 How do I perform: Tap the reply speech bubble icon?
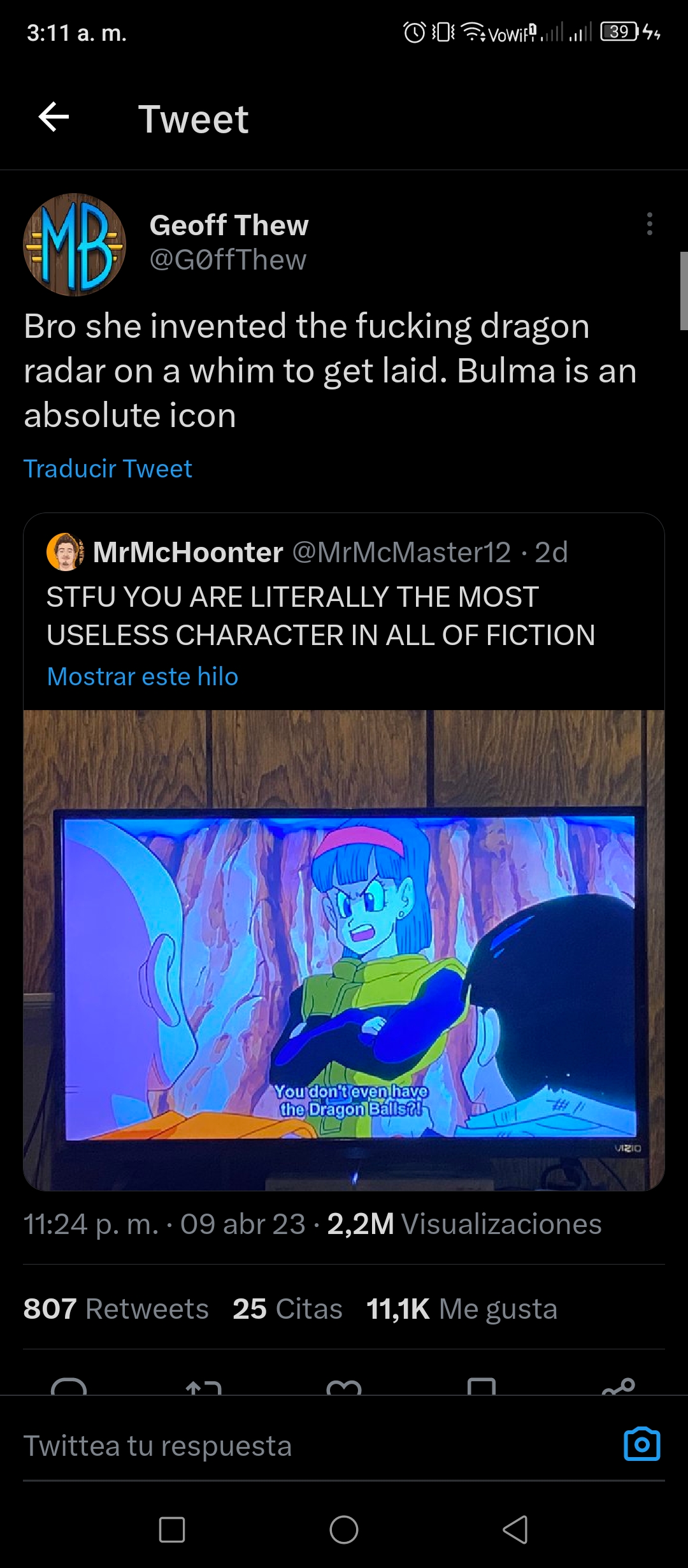point(69,1387)
